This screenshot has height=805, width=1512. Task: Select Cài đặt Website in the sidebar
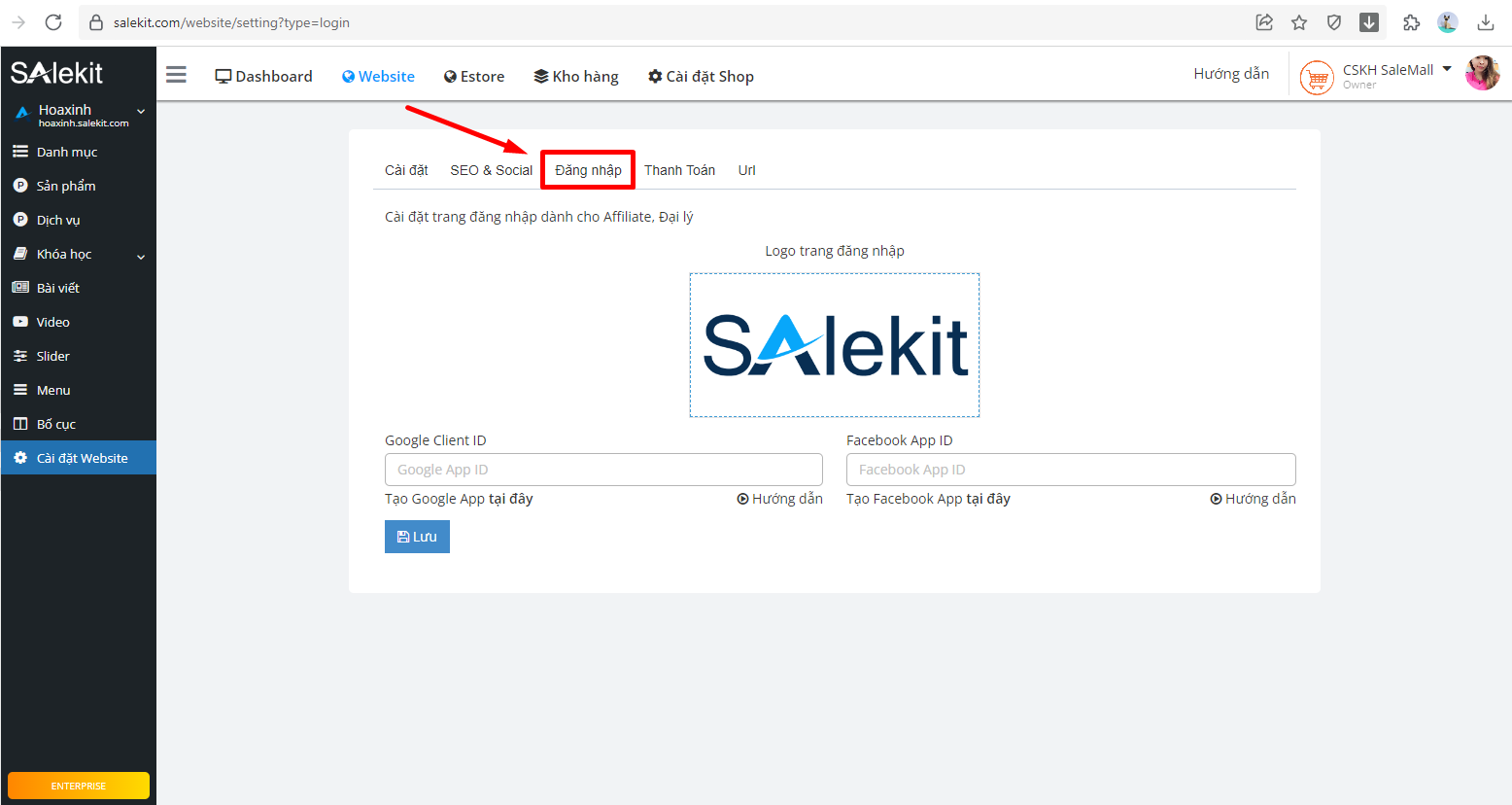click(x=78, y=458)
